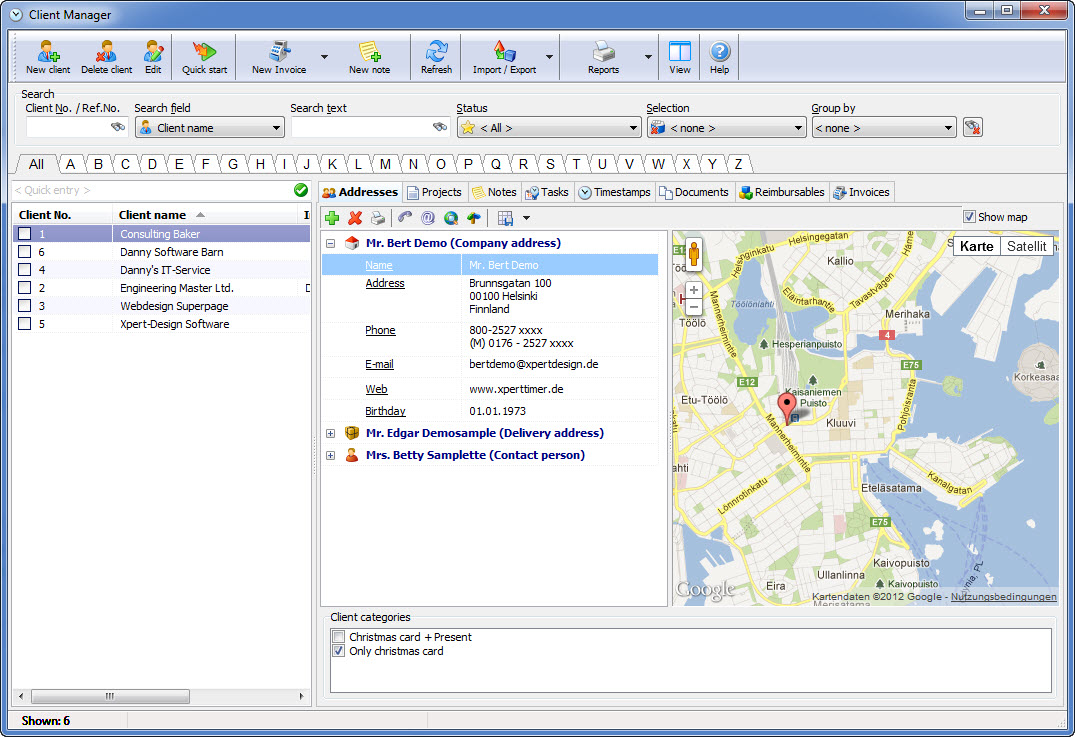Disable the Show map checkbox
1075x737 pixels.
tap(969, 217)
